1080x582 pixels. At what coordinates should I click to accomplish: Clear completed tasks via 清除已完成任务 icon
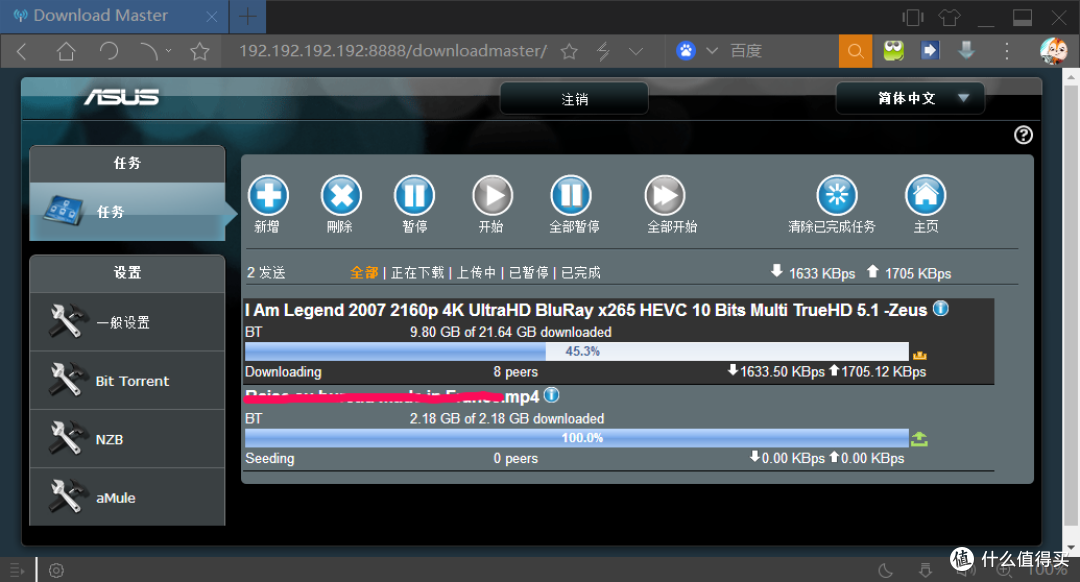pyautogui.click(x=837, y=196)
